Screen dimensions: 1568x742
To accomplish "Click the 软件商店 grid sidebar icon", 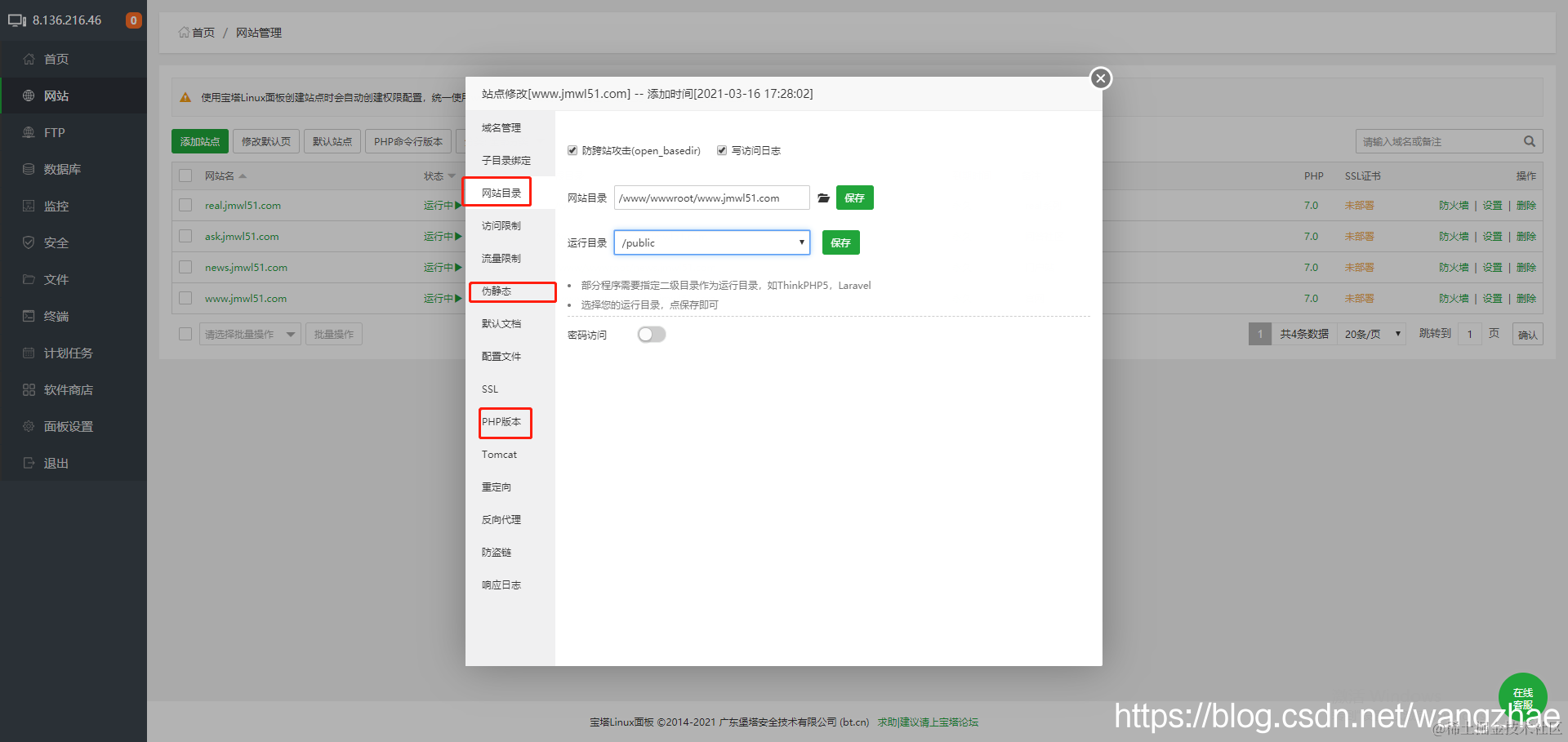I will coord(29,389).
